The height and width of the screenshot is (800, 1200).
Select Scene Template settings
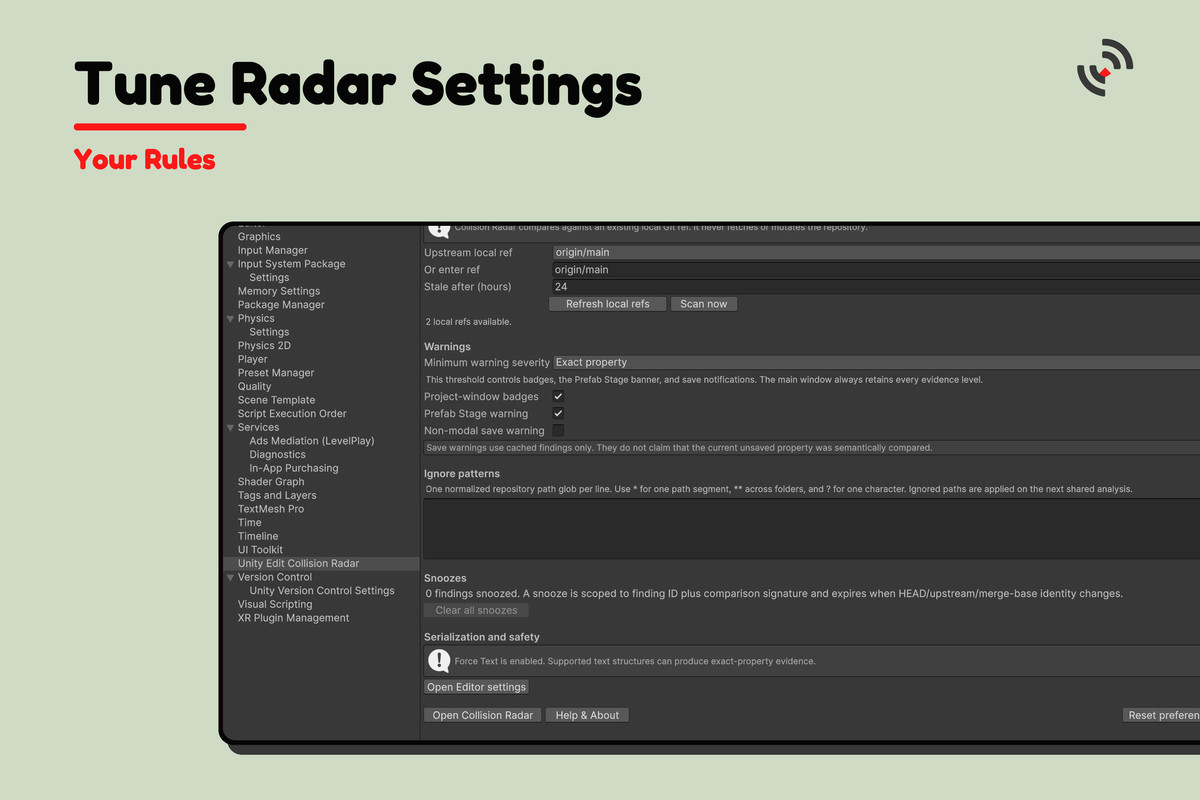tap(276, 400)
